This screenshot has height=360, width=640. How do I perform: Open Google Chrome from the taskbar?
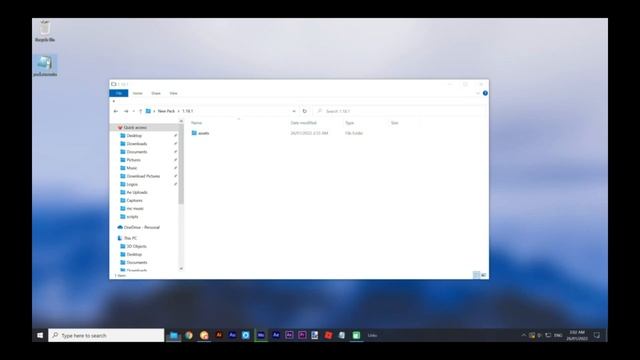pos(189,336)
